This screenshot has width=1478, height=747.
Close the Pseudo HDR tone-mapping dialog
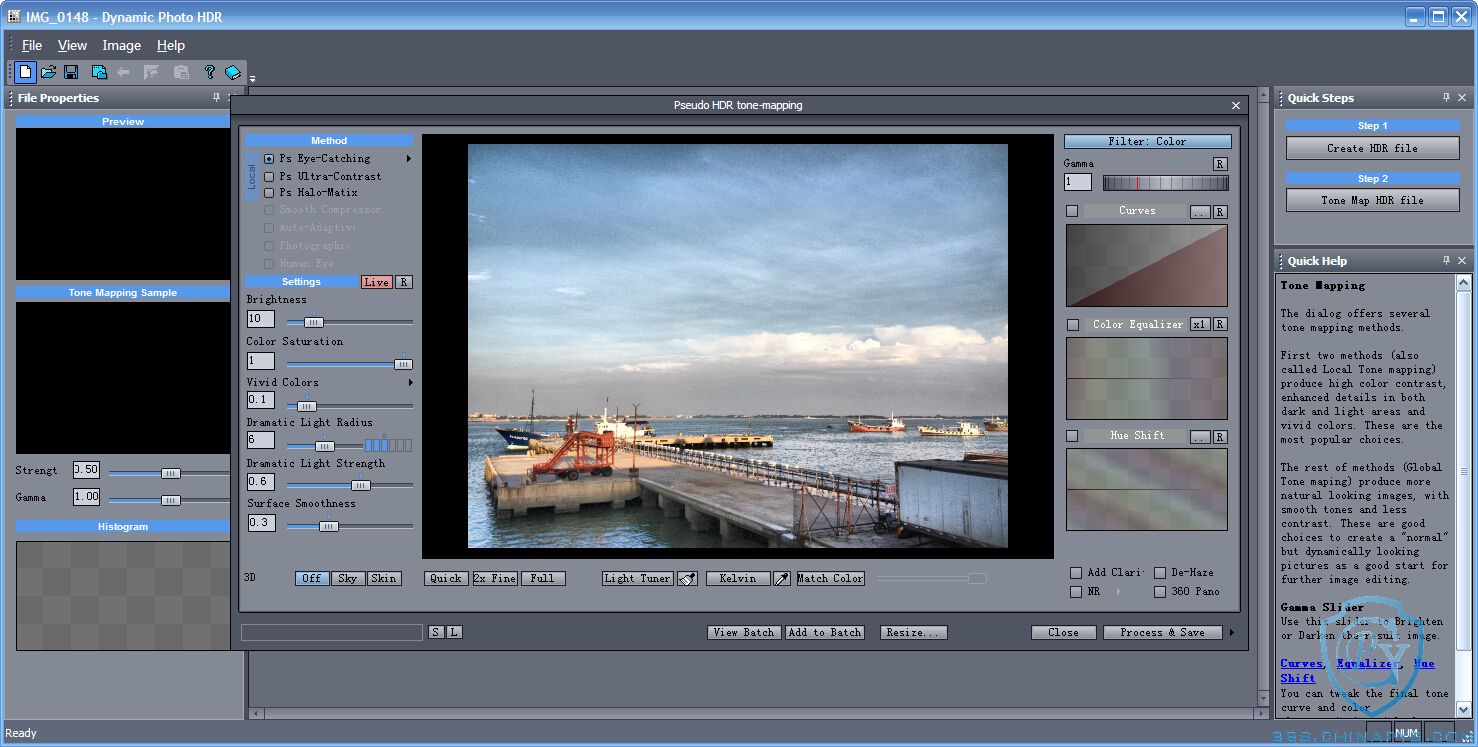pos(1236,105)
